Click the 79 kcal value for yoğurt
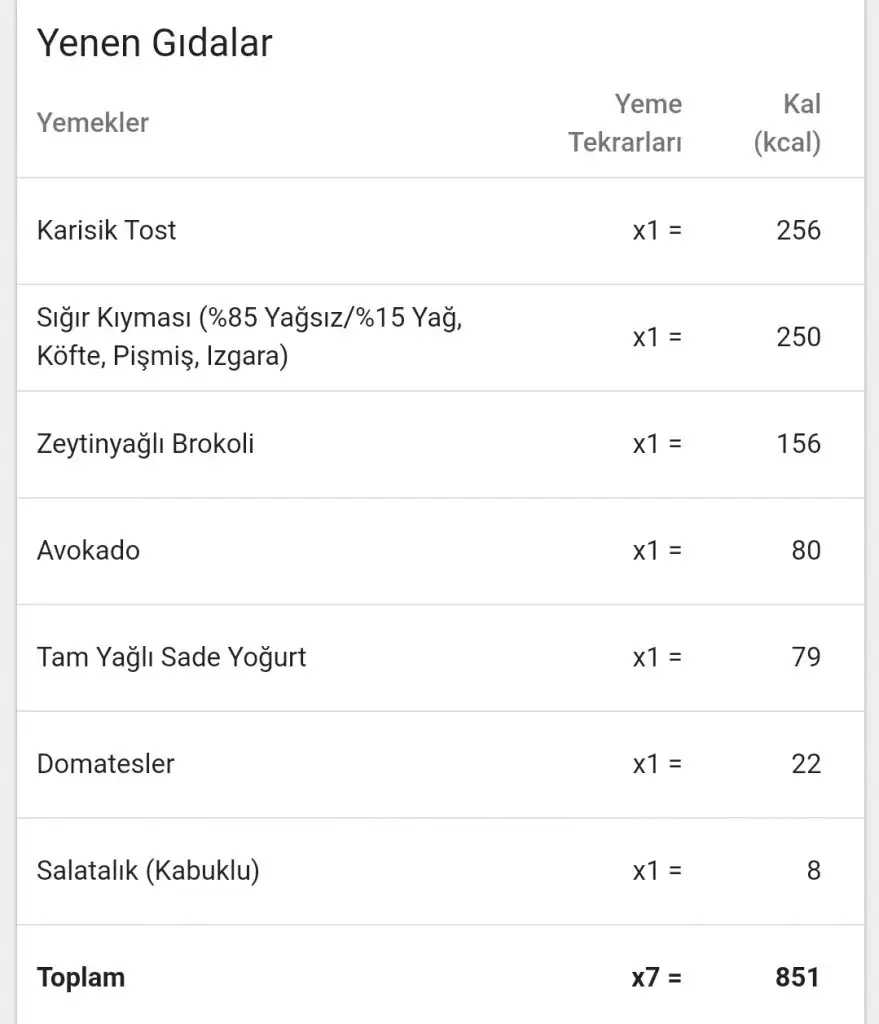Viewport: 879px width, 1024px height. coord(805,657)
